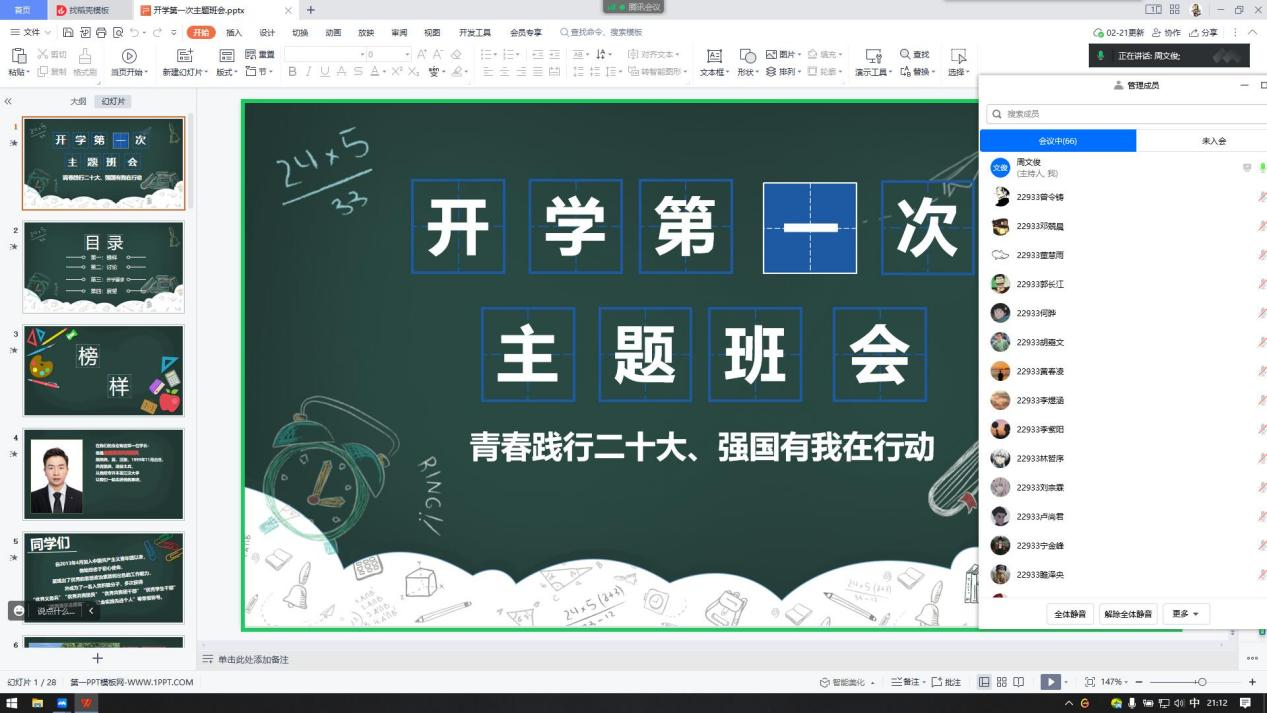1267x713 pixels.
Task: Start slideshow from the status bar play button
Action: (x=1049, y=682)
